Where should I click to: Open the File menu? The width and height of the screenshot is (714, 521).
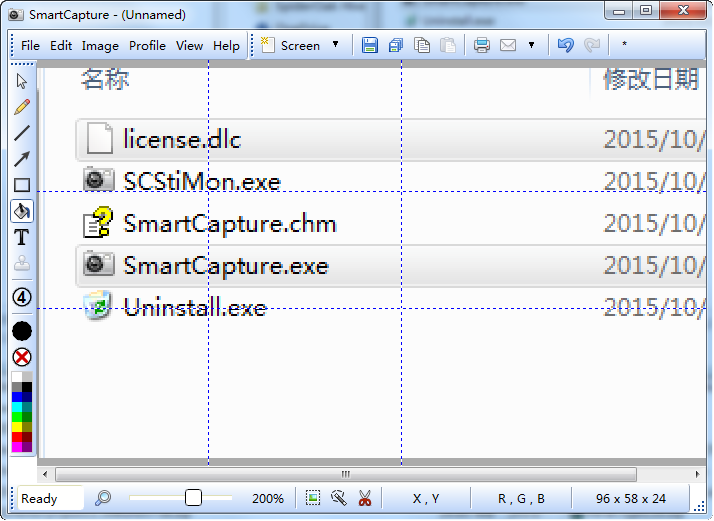tap(30, 45)
